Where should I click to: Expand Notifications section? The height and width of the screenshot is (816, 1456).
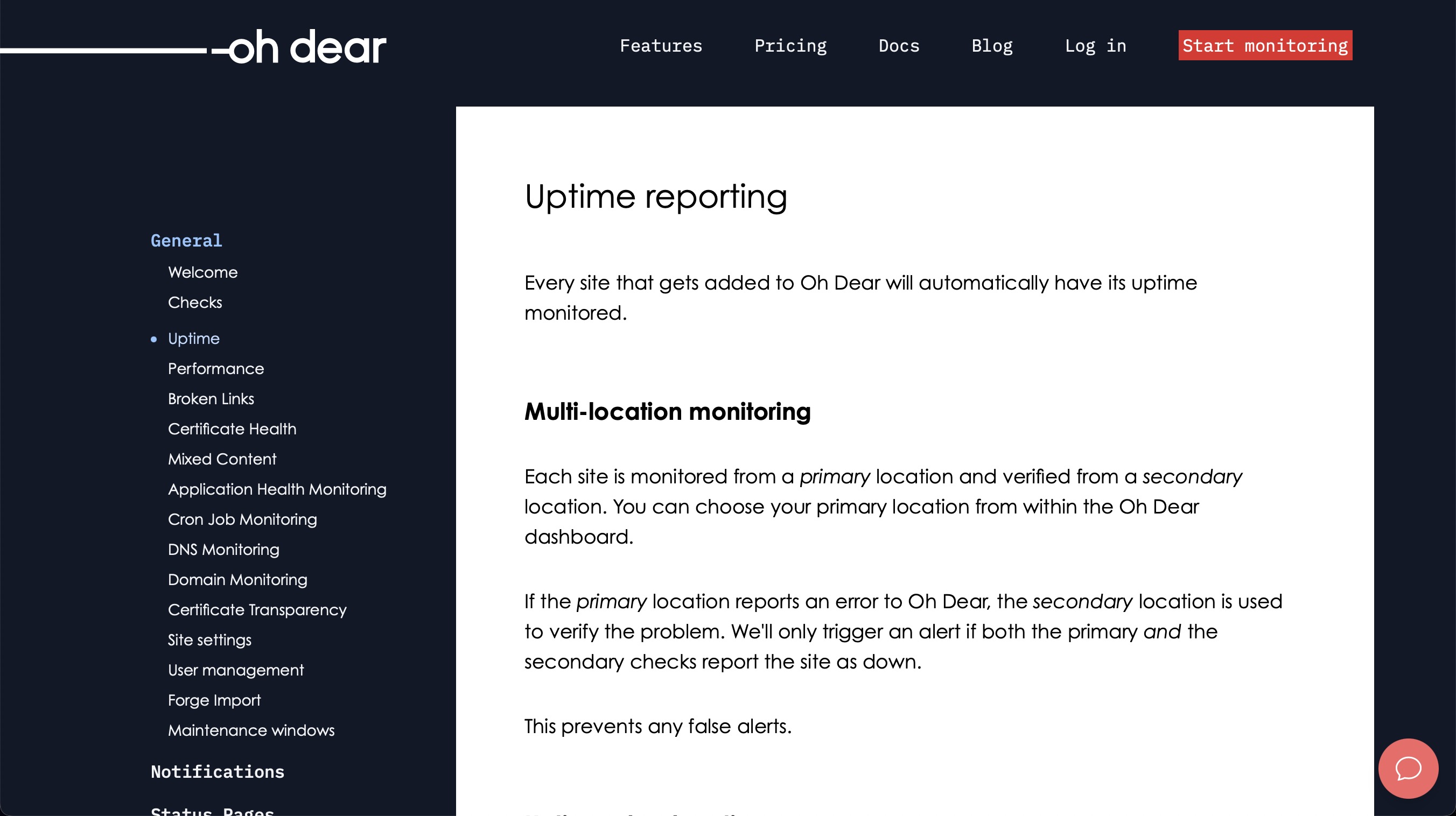point(217,771)
